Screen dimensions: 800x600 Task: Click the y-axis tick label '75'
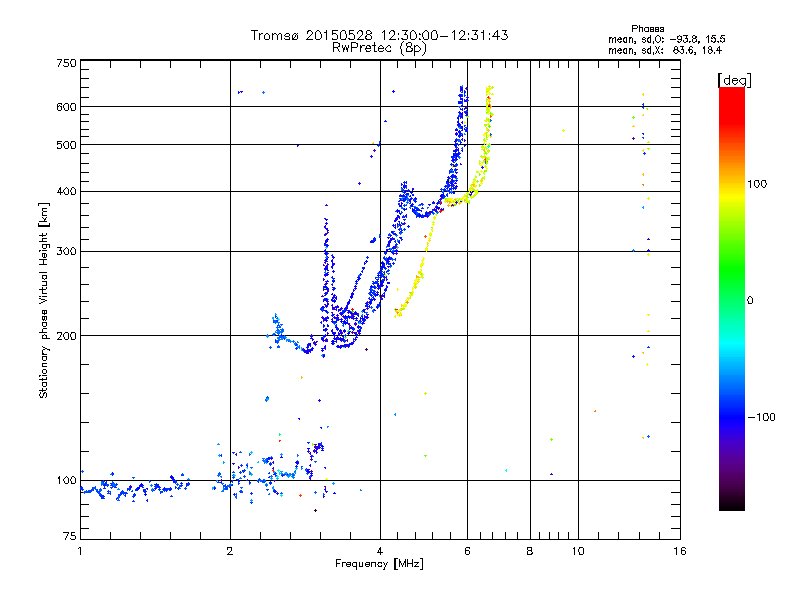[70, 536]
